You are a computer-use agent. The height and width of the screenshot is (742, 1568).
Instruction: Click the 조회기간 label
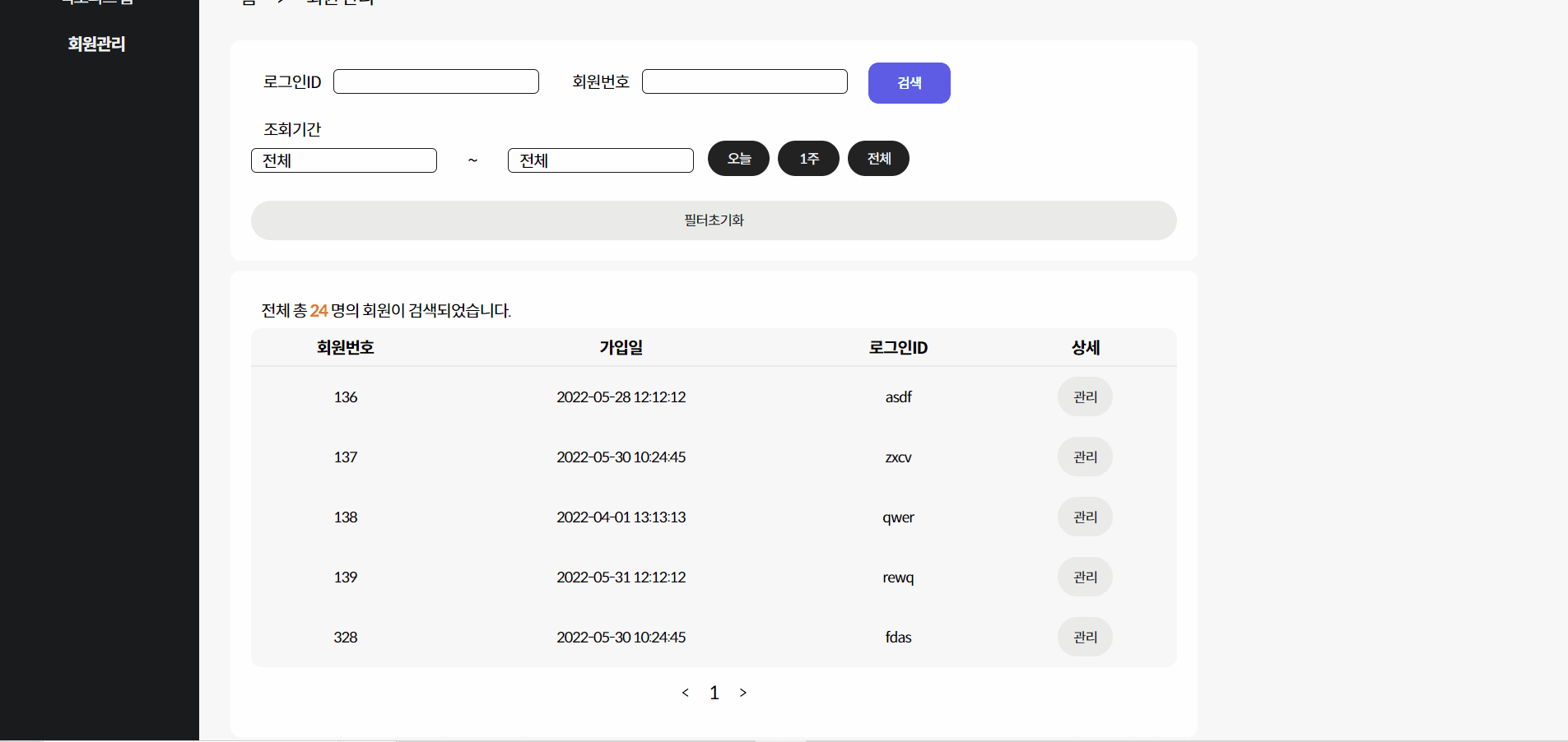(292, 129)
